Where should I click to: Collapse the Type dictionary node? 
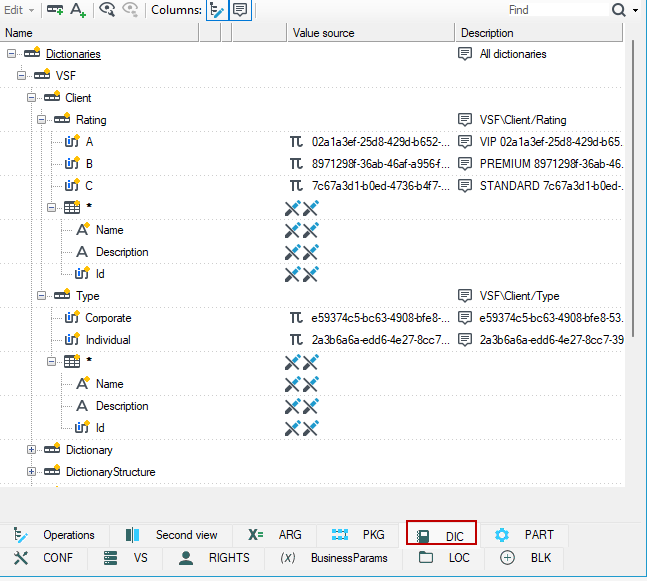point(41,295)
